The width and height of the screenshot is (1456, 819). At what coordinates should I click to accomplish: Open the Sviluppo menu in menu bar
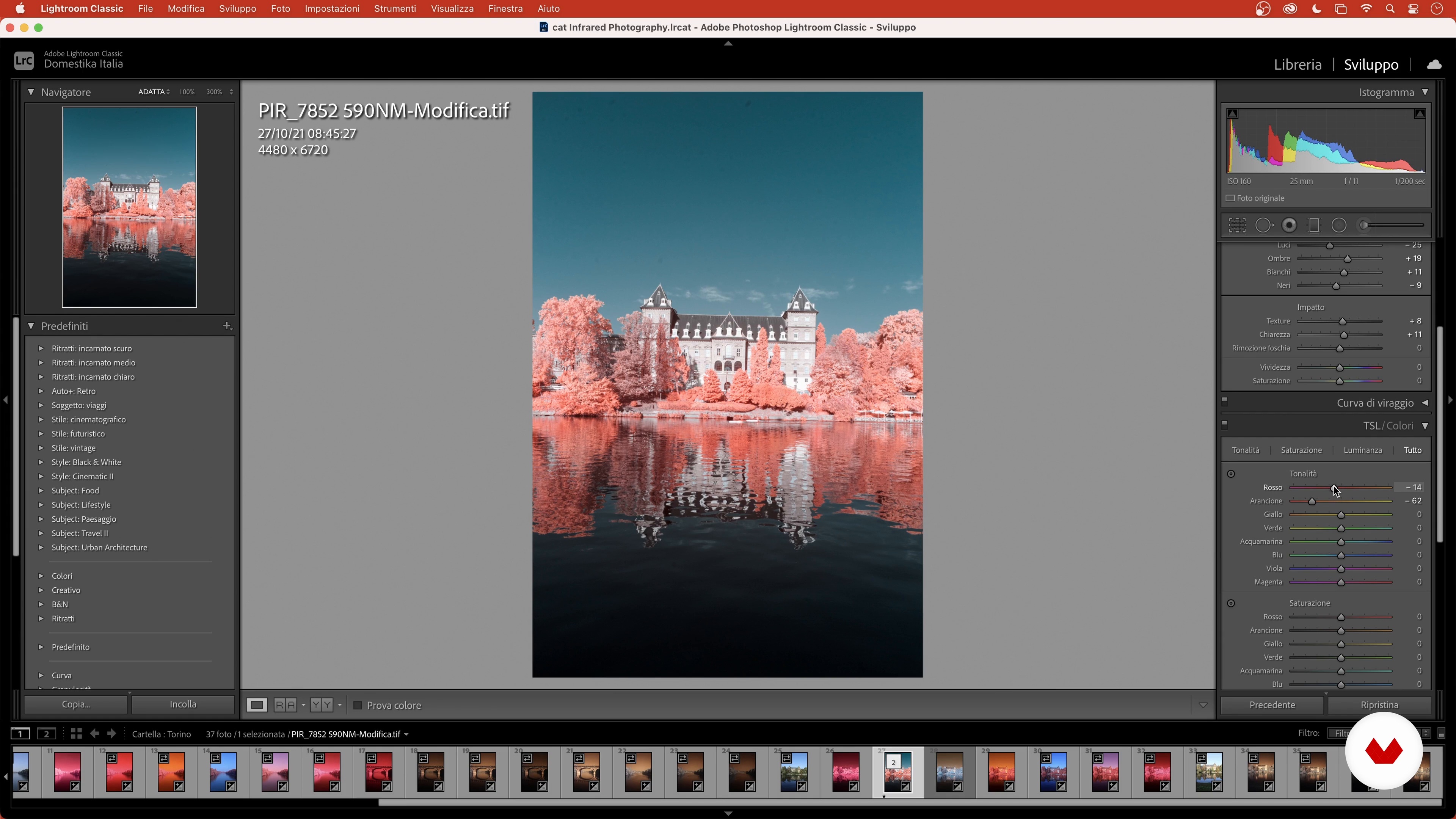pyautogui.click(x=237, y=8)
